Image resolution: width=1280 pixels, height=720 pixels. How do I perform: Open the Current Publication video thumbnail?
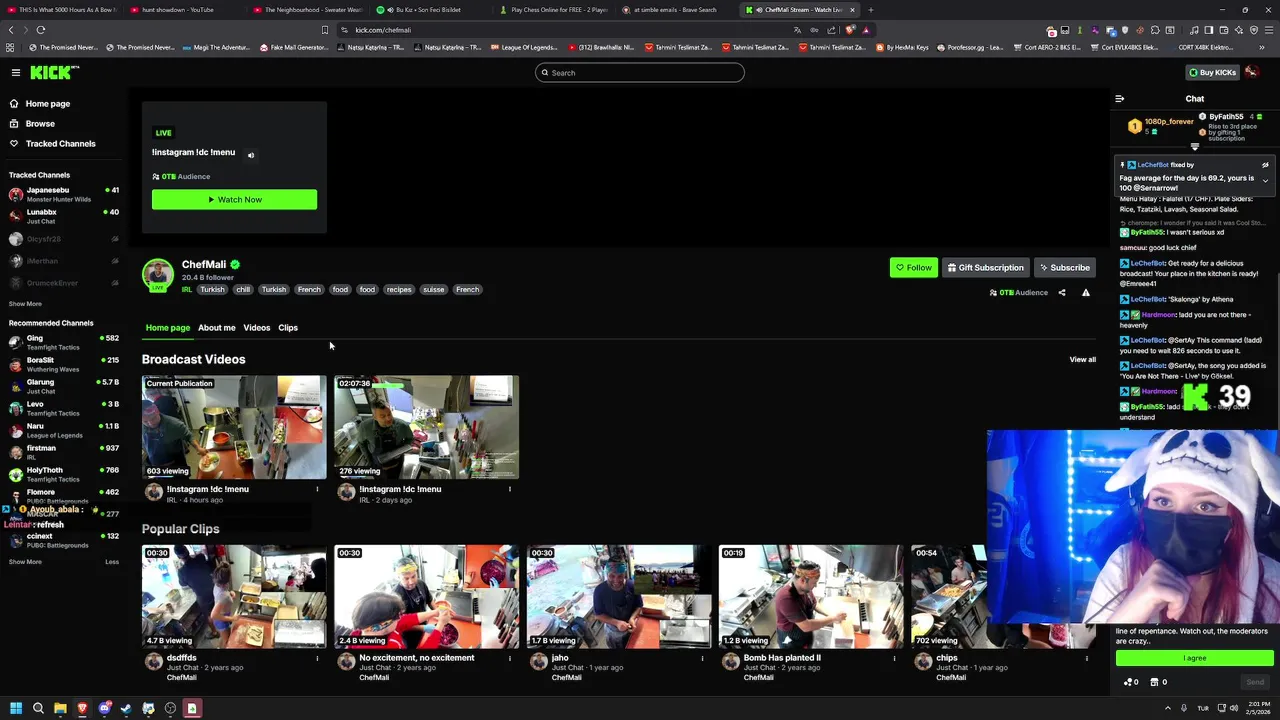click(x=234, y=427)
